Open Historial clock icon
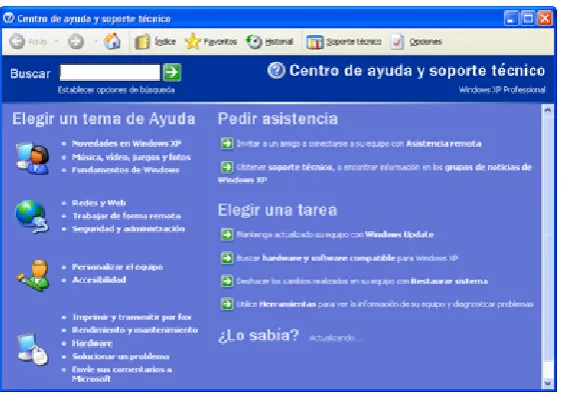 point(254,42)
